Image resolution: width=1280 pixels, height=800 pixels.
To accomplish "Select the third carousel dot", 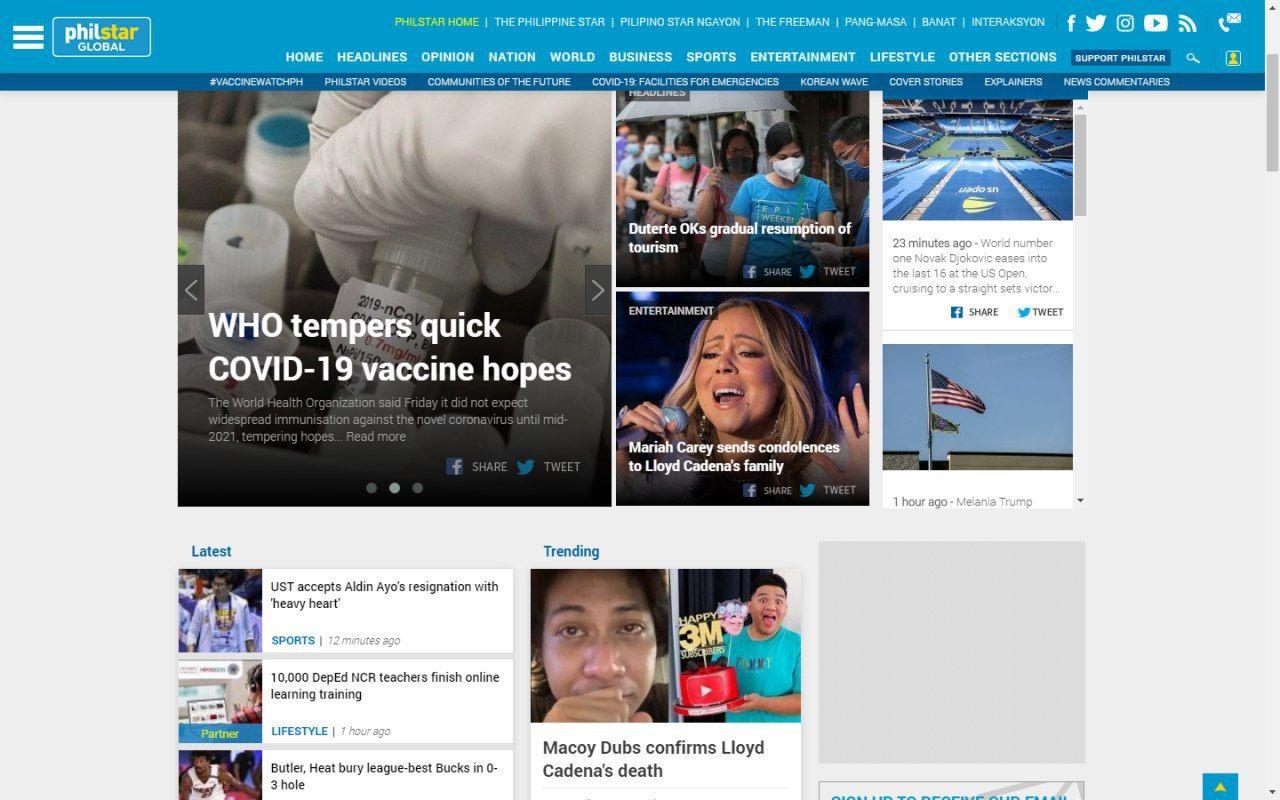I will pos(418,488).
